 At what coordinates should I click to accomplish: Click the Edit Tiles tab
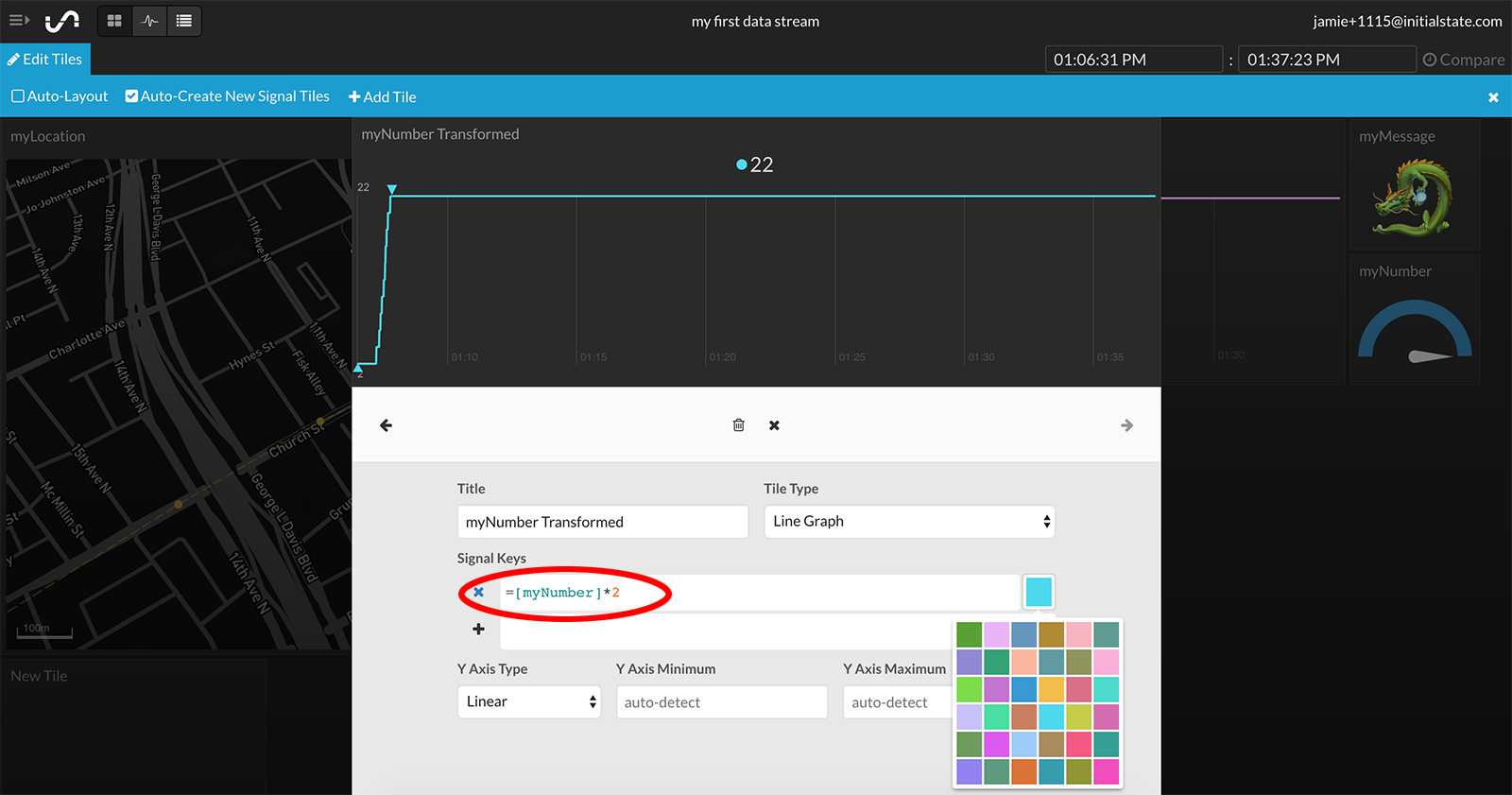pyautogui.click(x=45, y=59)
